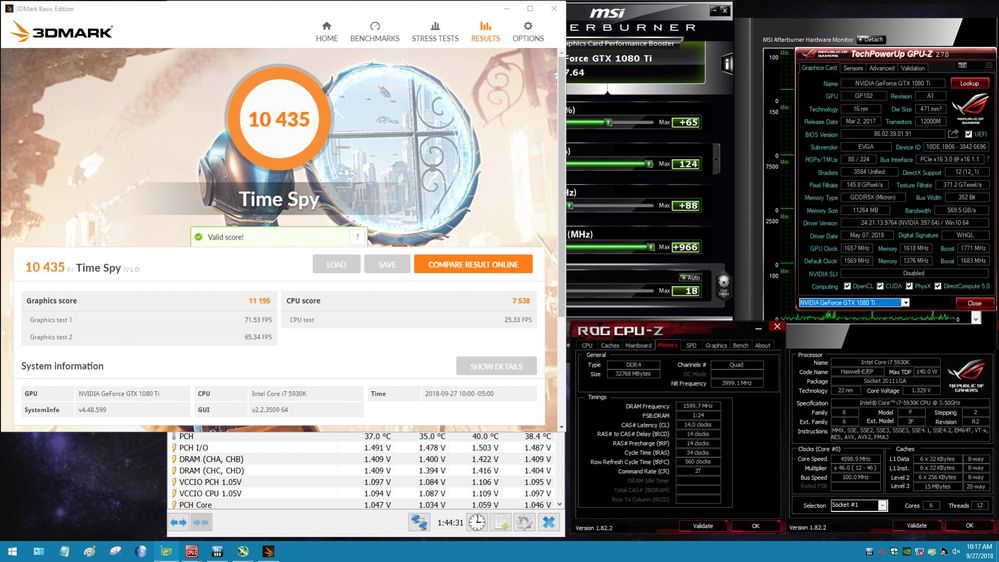The width and height of the screenshot is (999, 562).
Task: Open 3DMark Benchmarks tab
Action: pos(375,32)
